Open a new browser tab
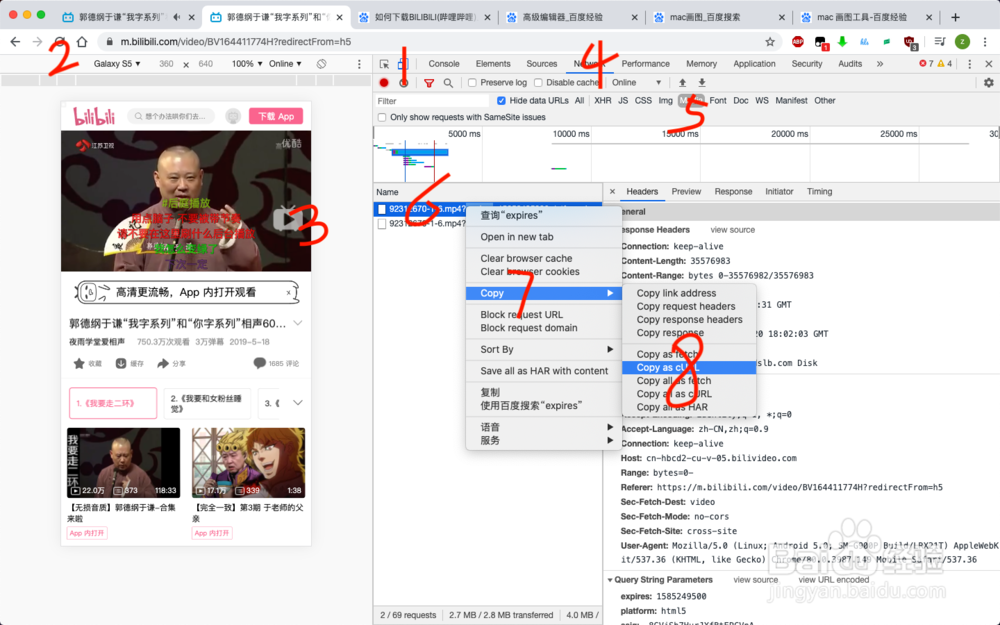 pyautogui.click(x=955, y=17)
